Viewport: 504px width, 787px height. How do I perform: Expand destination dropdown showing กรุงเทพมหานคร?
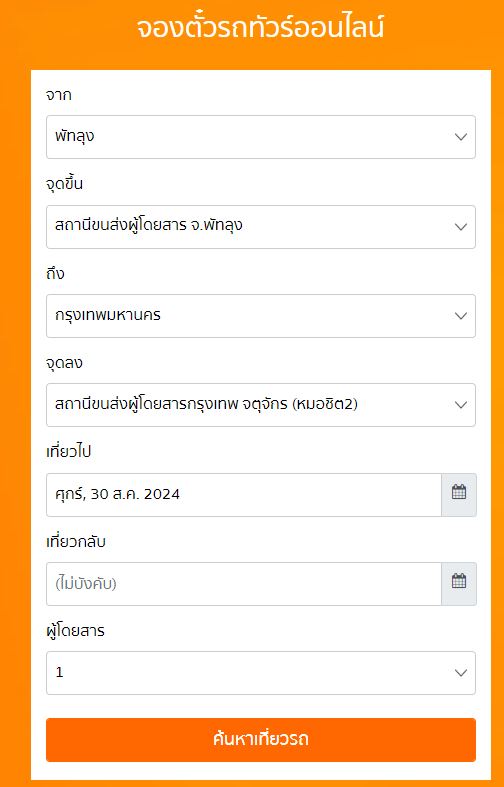[x=261, y=316]
